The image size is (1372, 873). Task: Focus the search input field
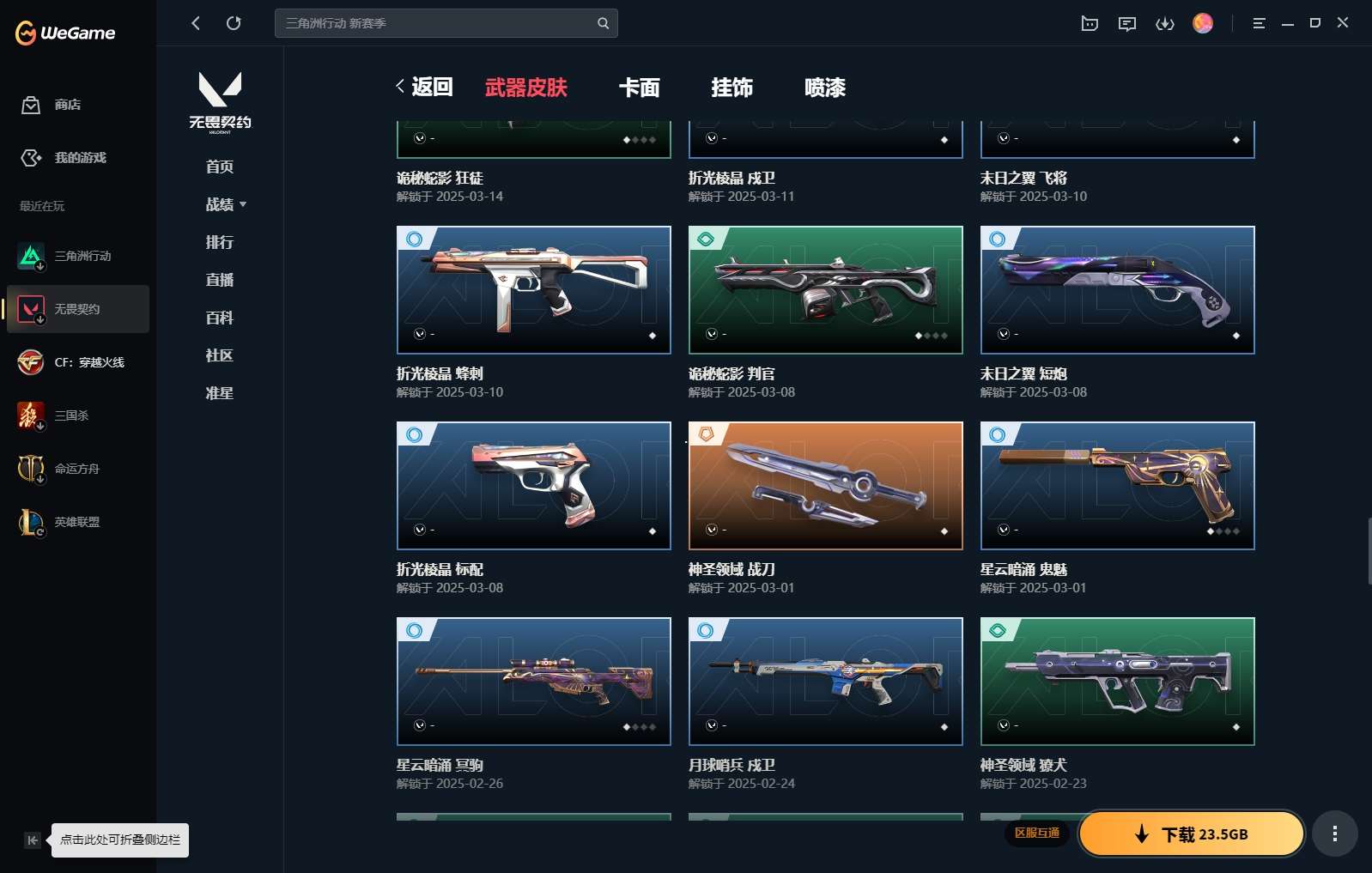coord(446,23)
